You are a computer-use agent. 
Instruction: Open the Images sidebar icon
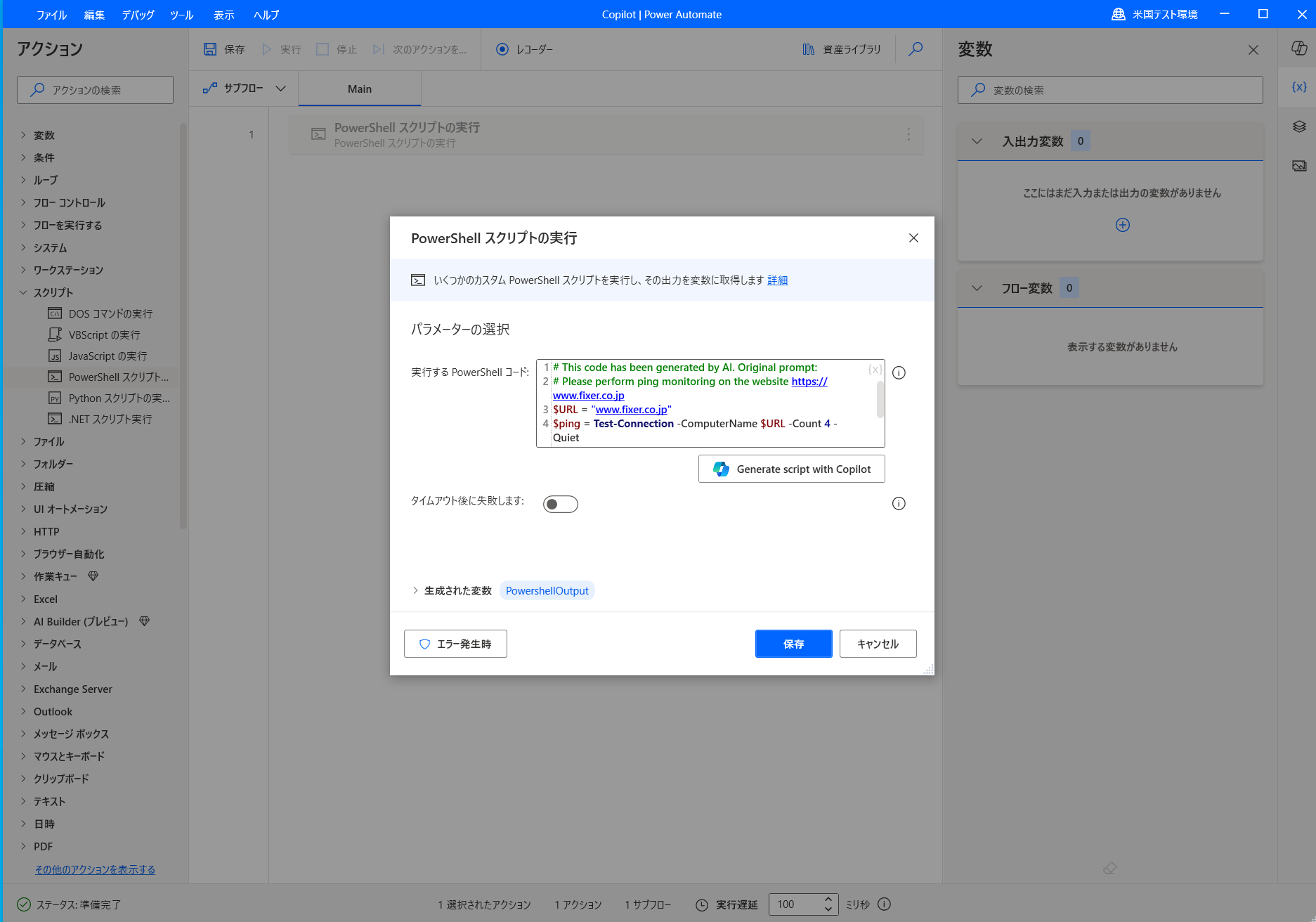pos(1299,166)
